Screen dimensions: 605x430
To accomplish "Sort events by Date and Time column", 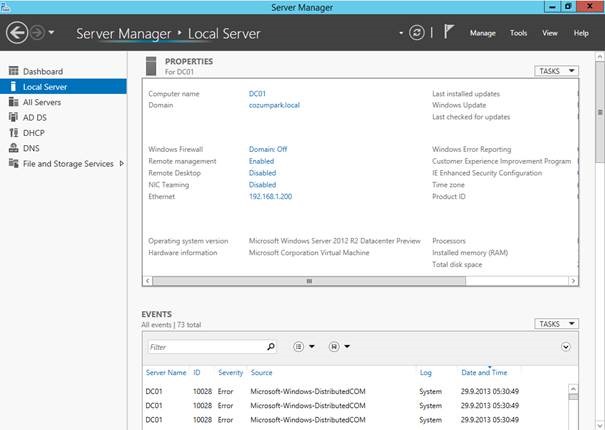I will point(484,373).
